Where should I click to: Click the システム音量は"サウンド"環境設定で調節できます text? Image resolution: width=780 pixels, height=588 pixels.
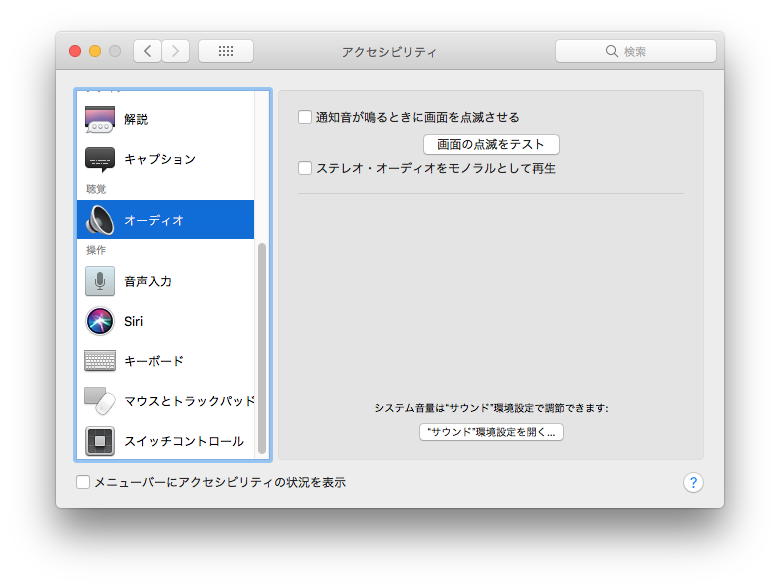pyautogui.click(x=491, y=408)
